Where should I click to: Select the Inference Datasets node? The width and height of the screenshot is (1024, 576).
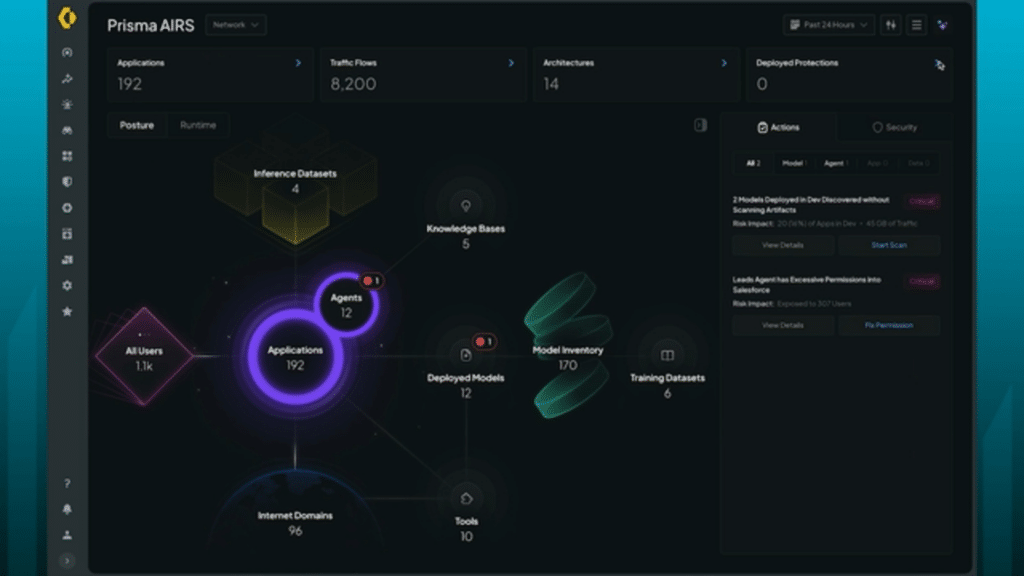point(295,182)
